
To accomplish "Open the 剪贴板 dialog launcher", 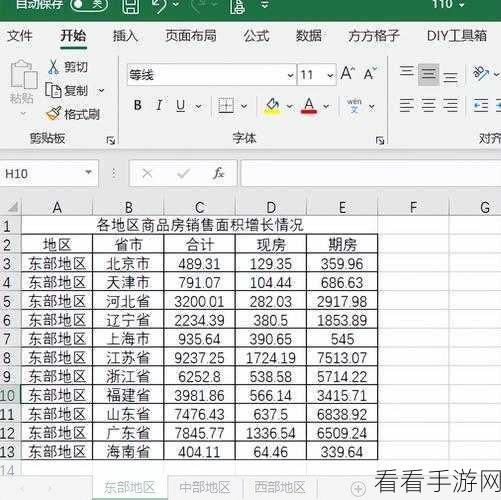I will click(x=110, y=140).
